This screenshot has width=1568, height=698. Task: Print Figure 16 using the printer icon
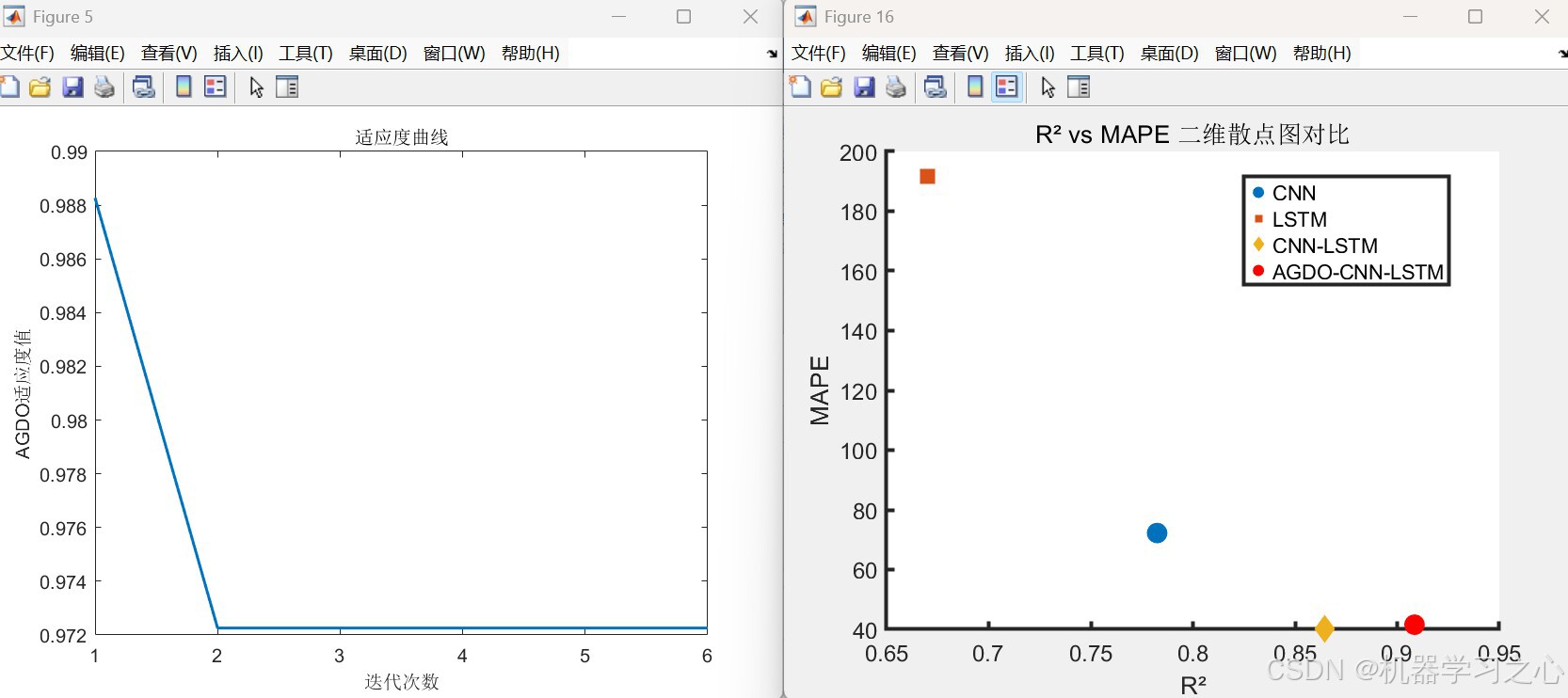(x=896, y=87)
